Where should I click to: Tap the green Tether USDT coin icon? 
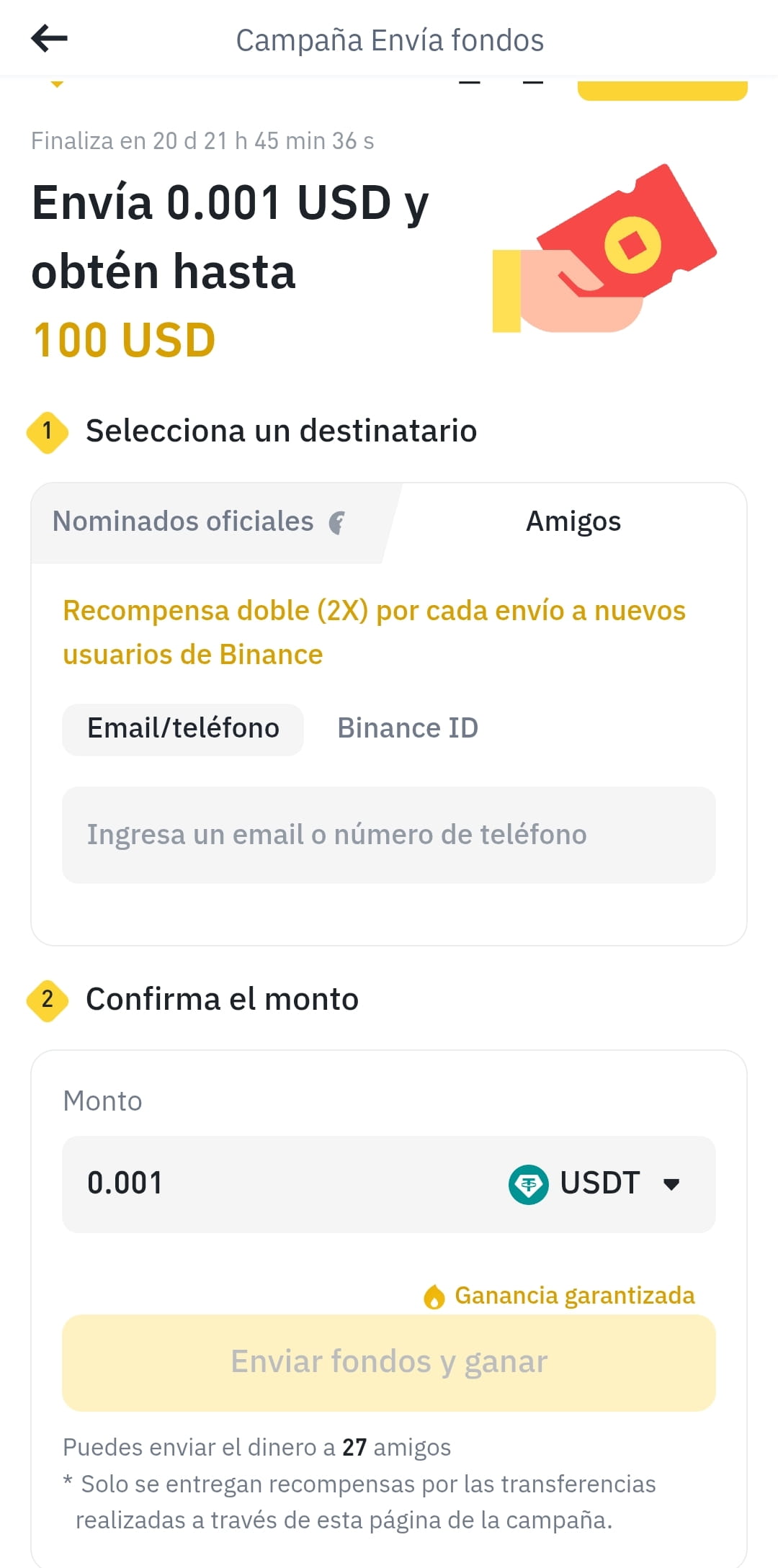(x=528, y=1184)
